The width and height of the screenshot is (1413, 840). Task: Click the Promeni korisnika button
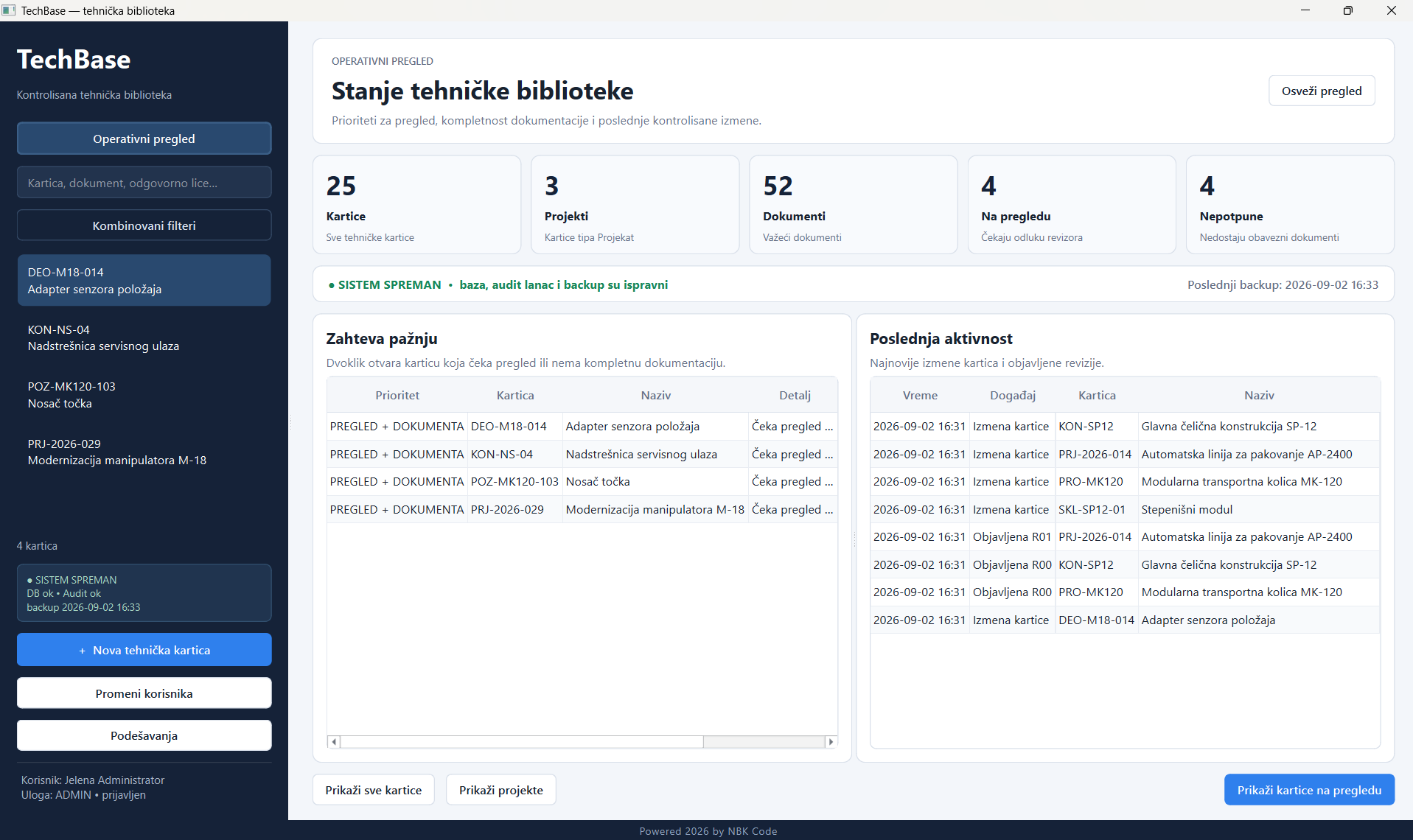pos(144,693)
